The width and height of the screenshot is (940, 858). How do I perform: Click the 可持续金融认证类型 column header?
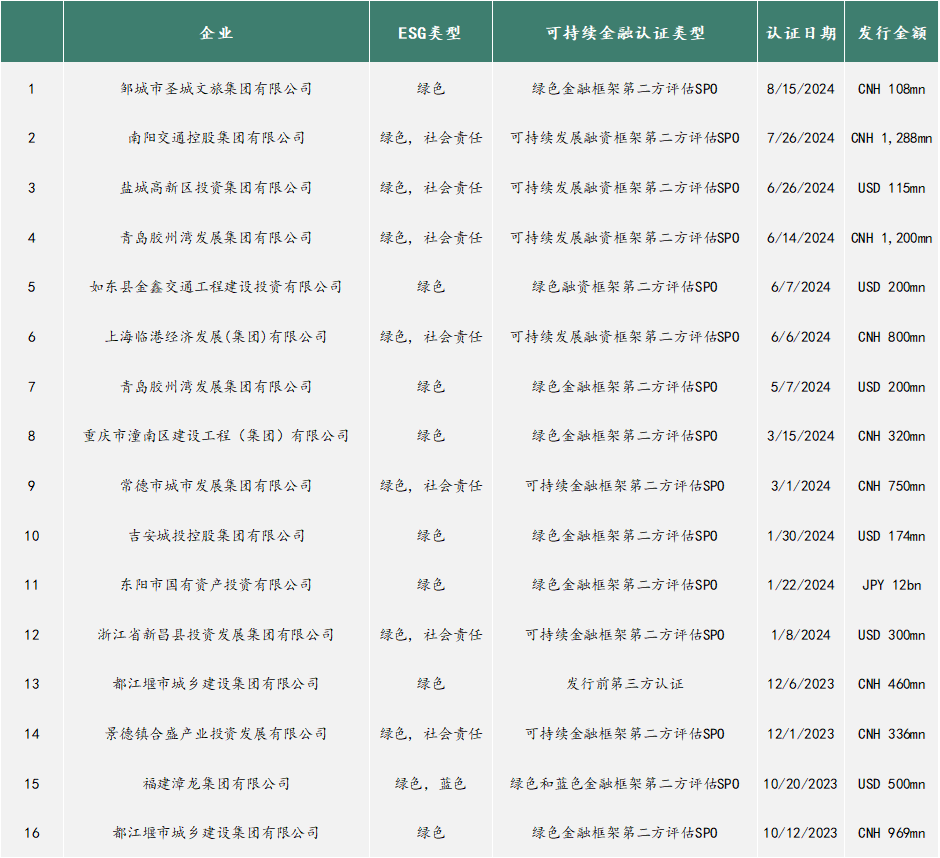pos(625,33)
